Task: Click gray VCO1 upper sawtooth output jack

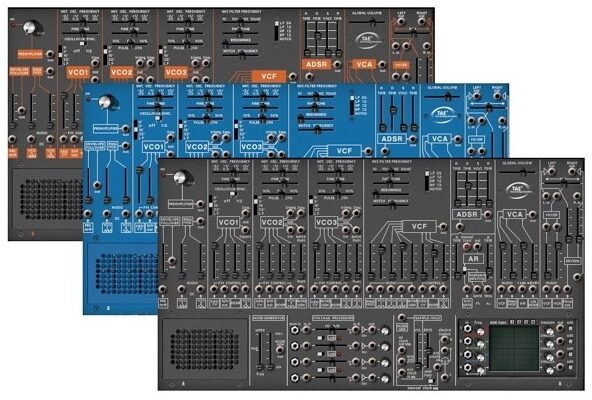Action: [245, 213]
